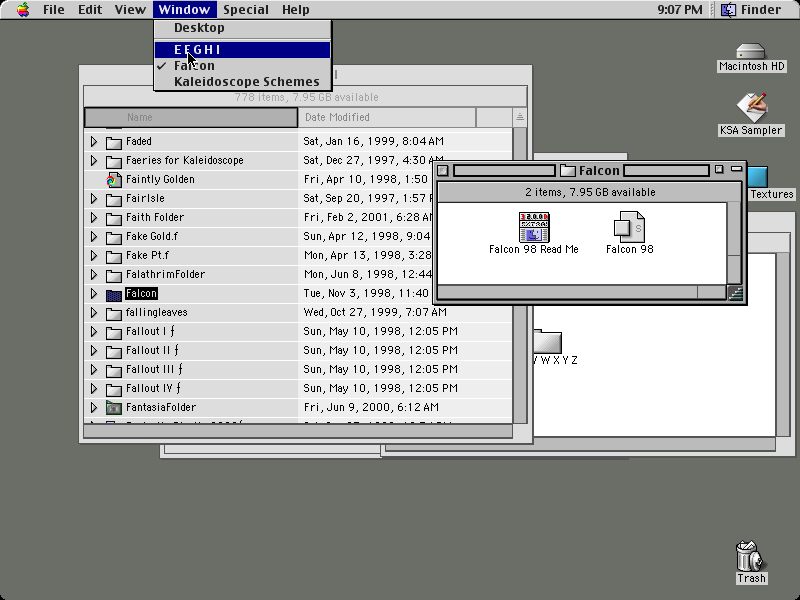
Task: Click the Falcon window vertical scrollbar
Action: 734,243
